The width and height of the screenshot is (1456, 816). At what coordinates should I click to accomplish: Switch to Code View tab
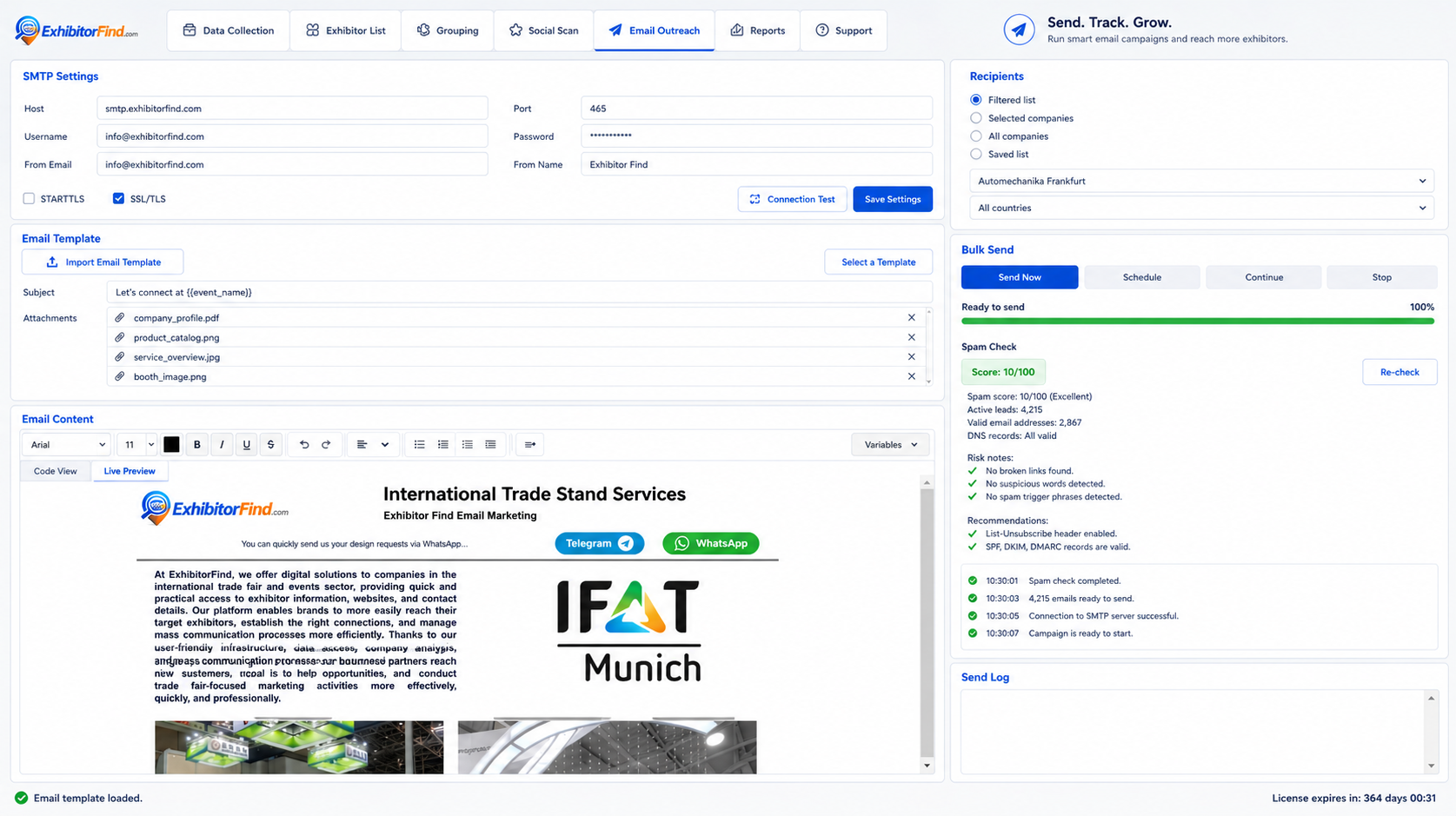coord(56,471)
